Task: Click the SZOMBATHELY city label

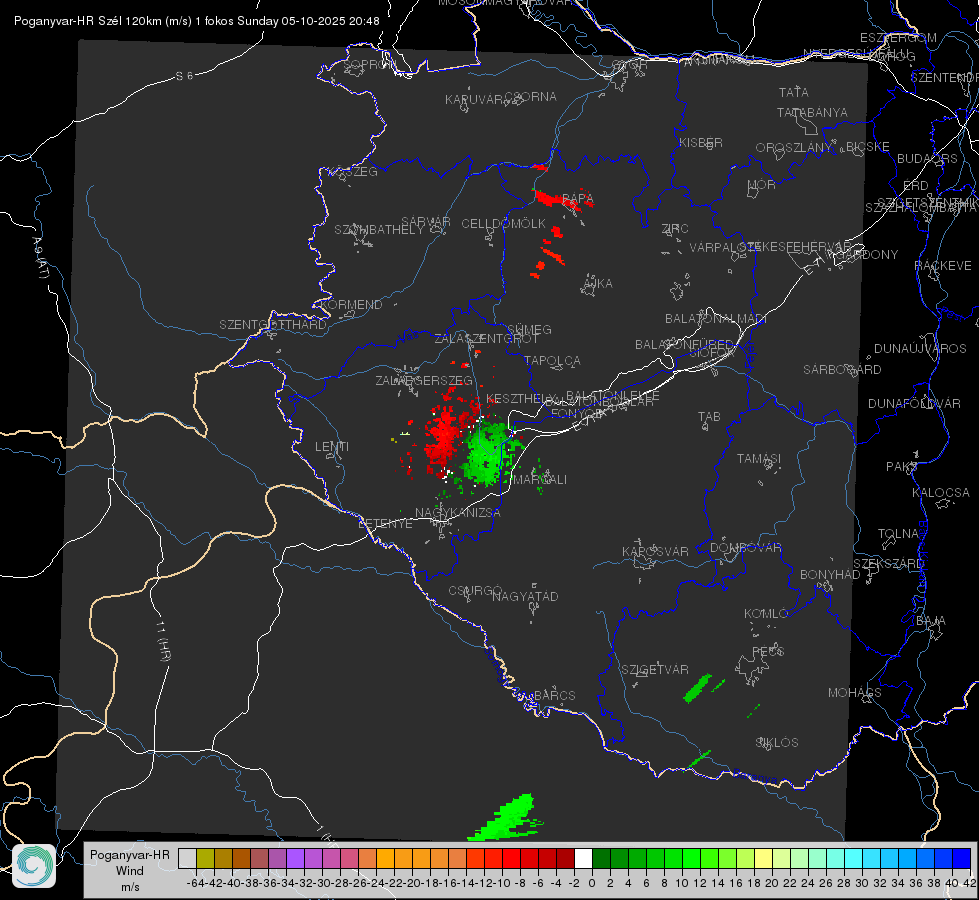Action: pyautogui.click(x=379, y=230)
